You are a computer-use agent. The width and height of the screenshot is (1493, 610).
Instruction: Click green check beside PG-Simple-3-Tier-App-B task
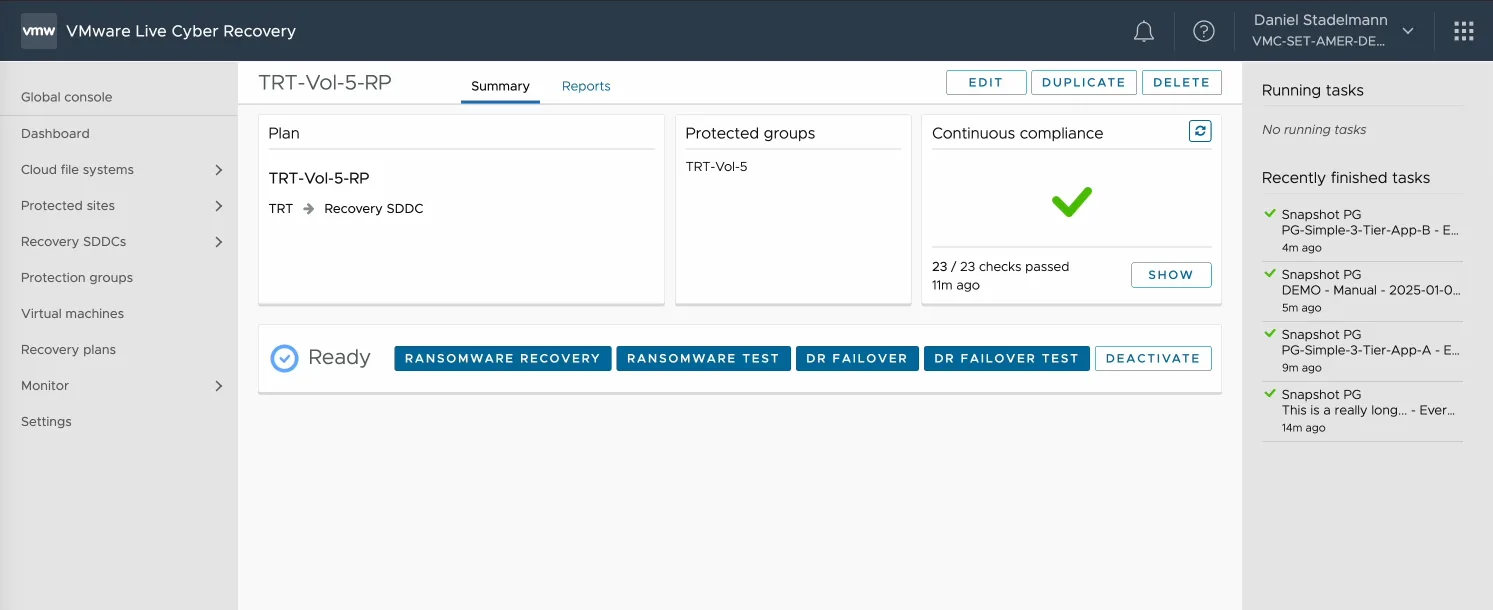pos(1270,214)
